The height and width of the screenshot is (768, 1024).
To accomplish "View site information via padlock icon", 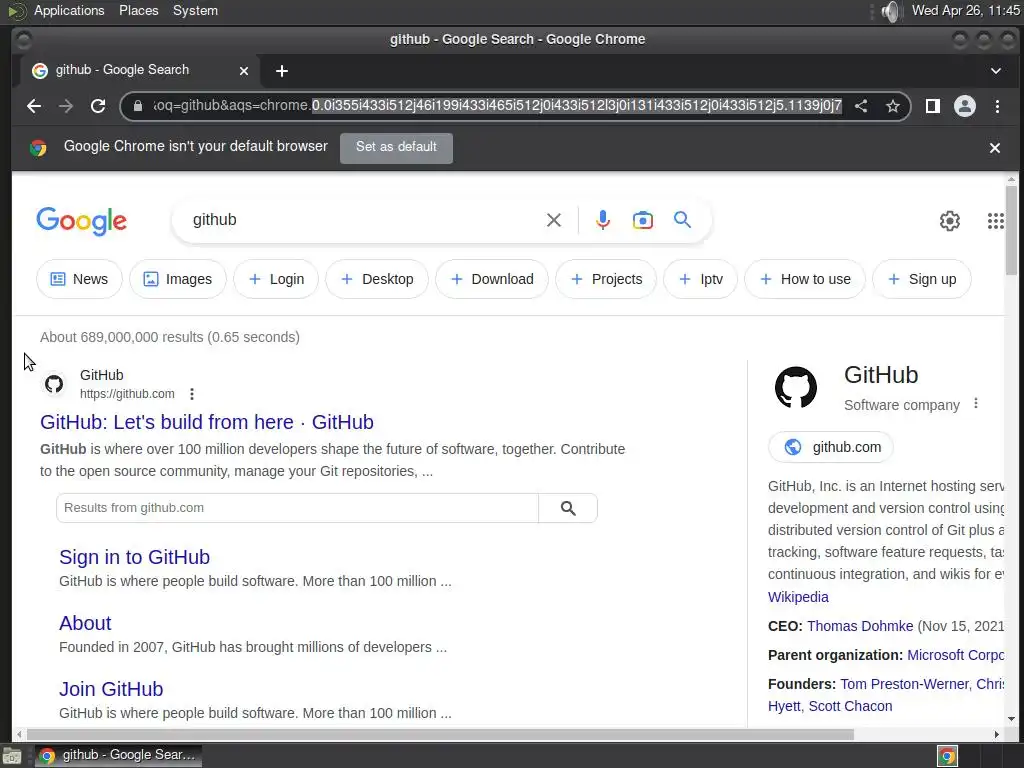I will point(138,106).
